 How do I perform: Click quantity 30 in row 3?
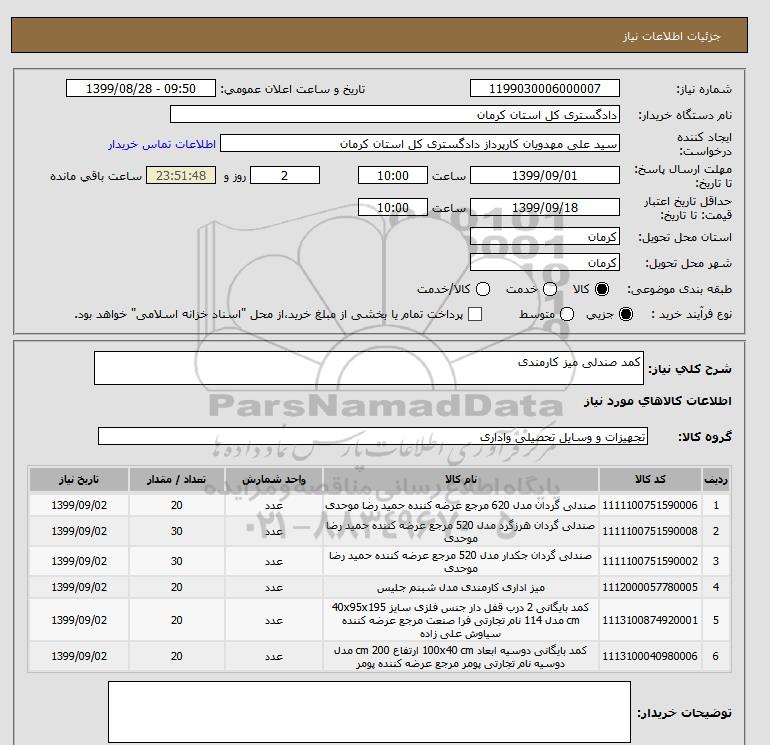coord(177,561)
